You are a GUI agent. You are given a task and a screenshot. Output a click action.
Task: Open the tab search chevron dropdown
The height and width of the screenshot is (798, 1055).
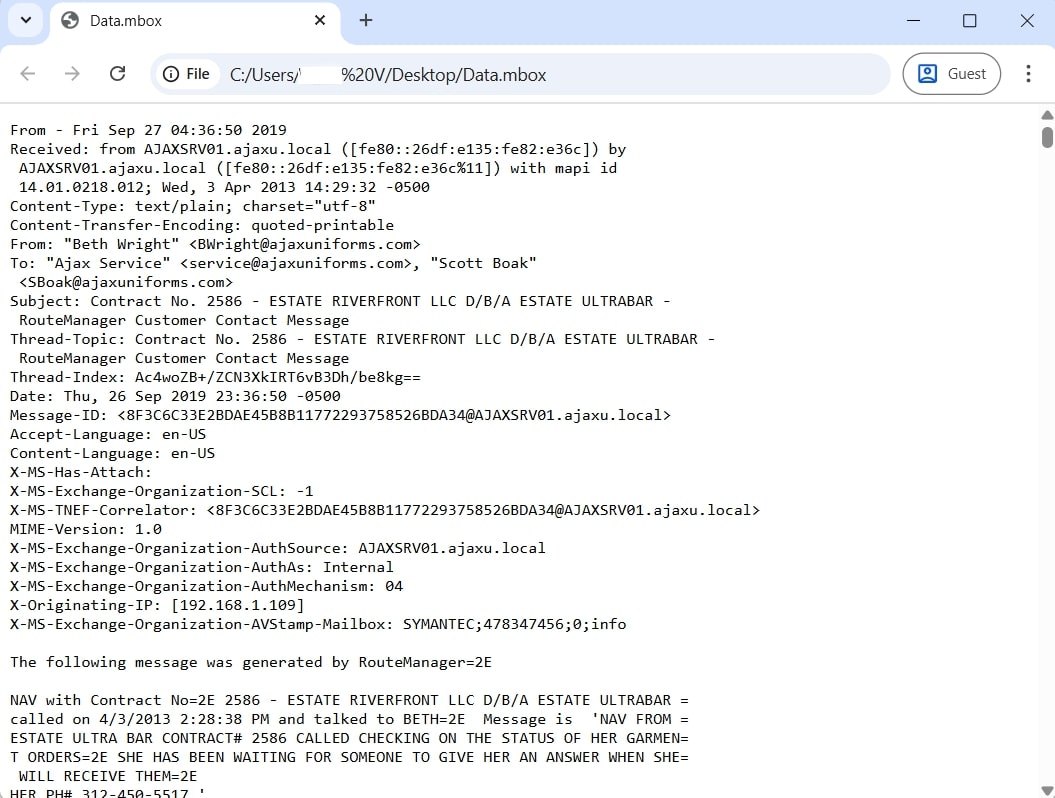26,20
